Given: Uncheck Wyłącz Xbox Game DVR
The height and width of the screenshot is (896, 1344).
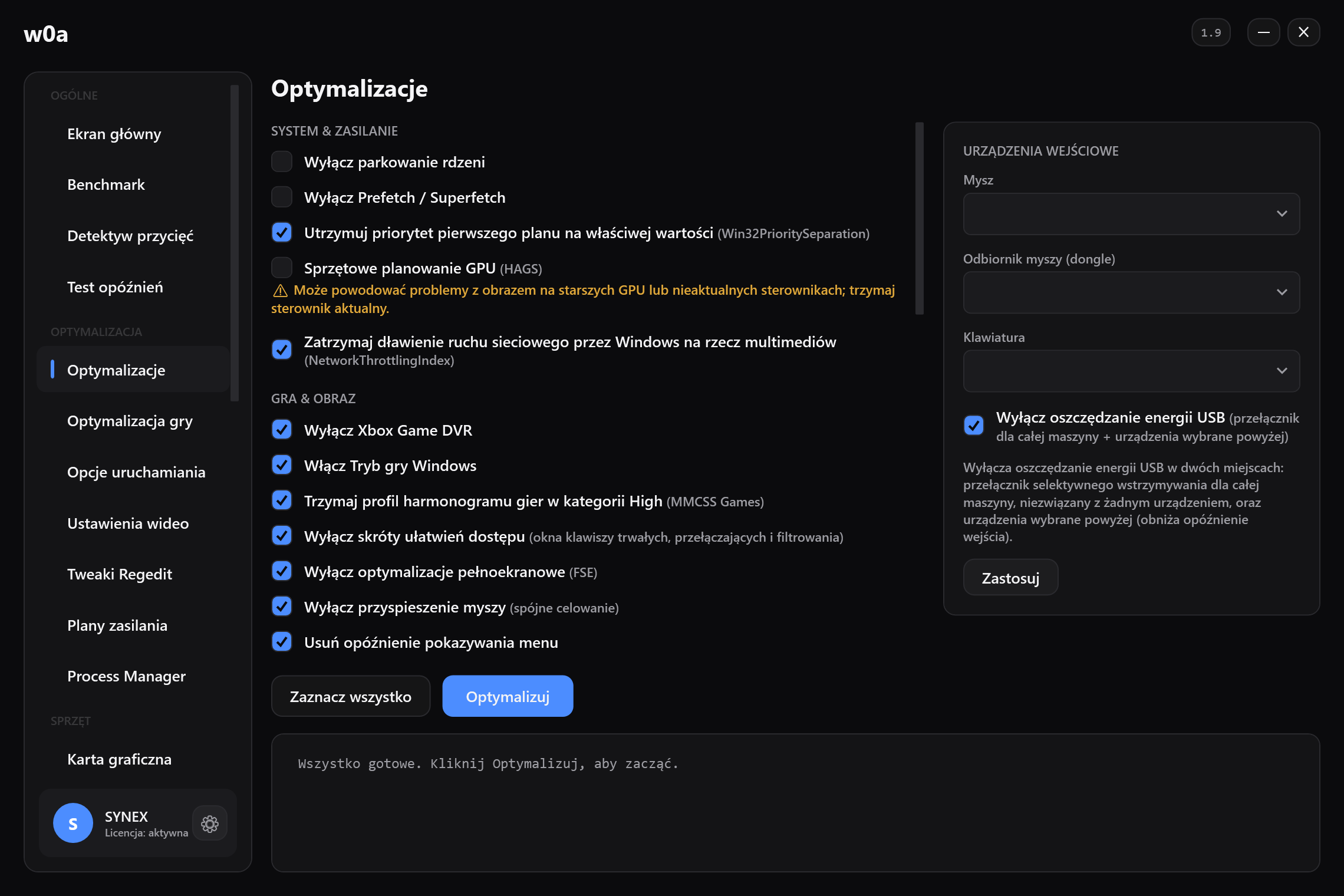Looking at the screenshot, I should tap(282, 430).
